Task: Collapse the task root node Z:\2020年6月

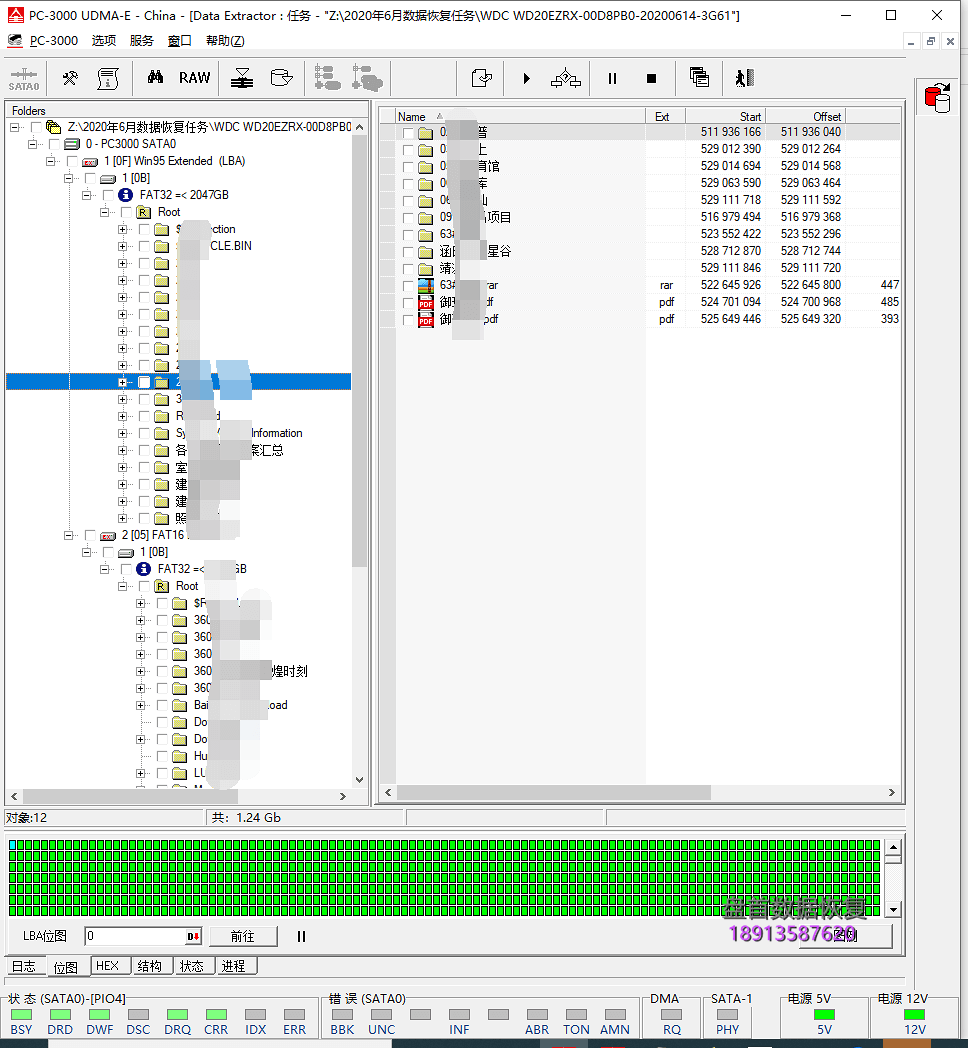Action: [15, 127]
